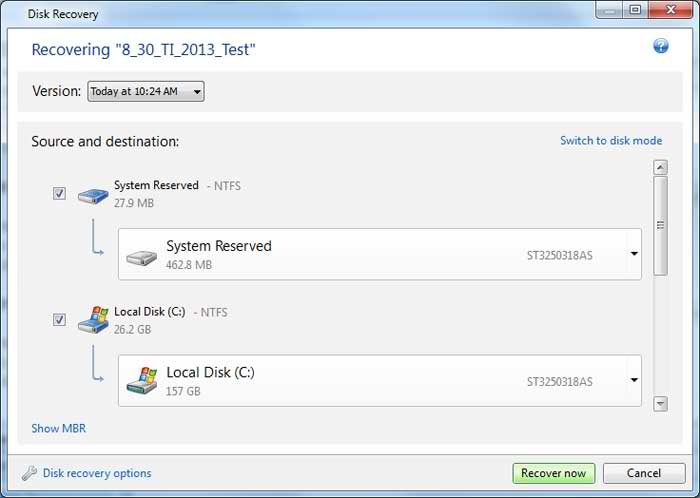The height and width of the screenshot is (498, 700).
Task: Click ST3250318AS in the System Reserved destination
Action: (560, 255)
